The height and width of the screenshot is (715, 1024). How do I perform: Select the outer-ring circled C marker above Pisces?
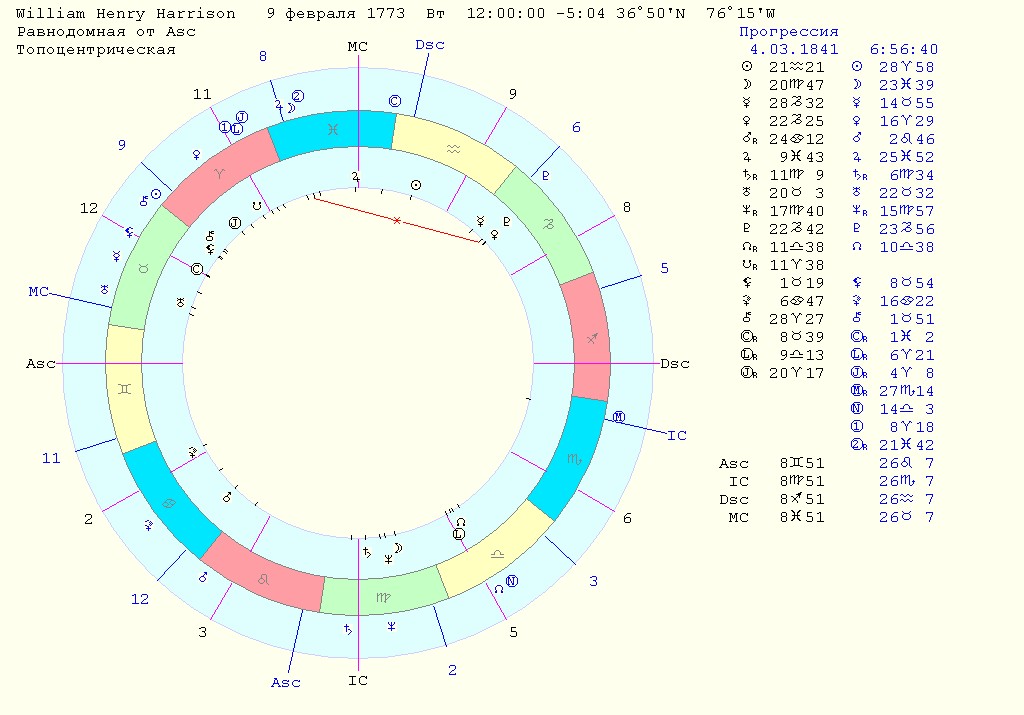tap(394, 101)
